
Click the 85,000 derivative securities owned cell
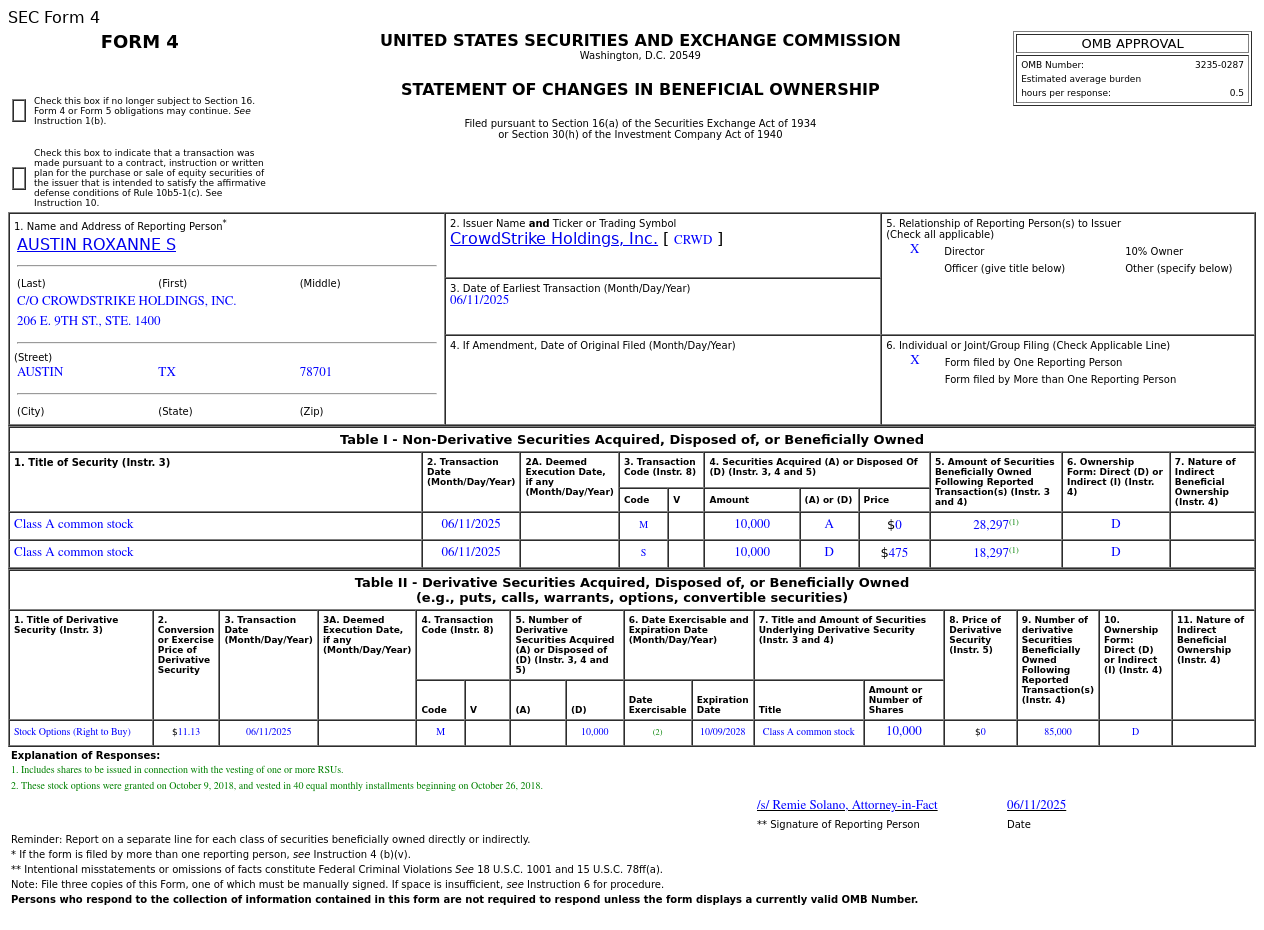click(1058, 733)
